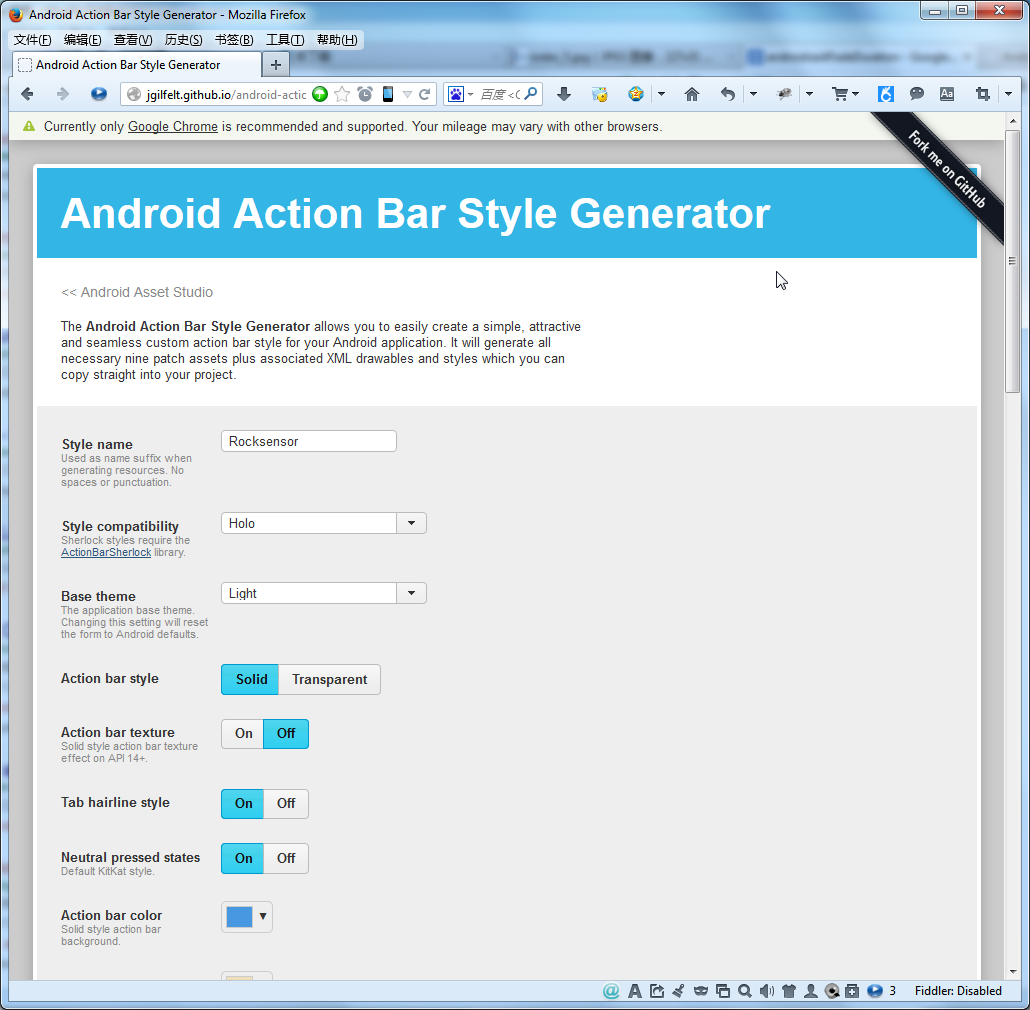Open the ActionBarSherlock link

[x=106, y=553]
